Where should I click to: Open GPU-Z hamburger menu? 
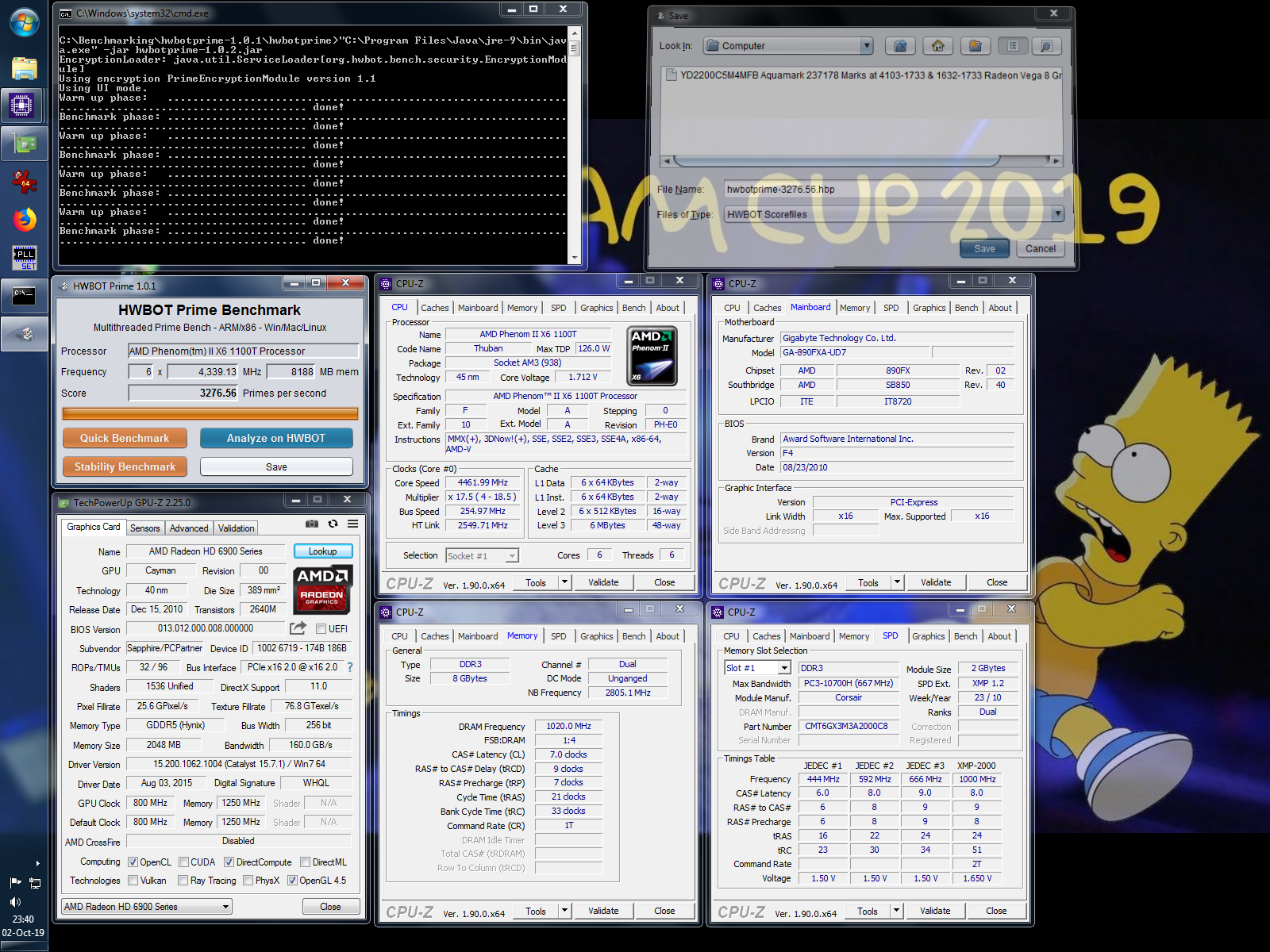click(352, 524)
